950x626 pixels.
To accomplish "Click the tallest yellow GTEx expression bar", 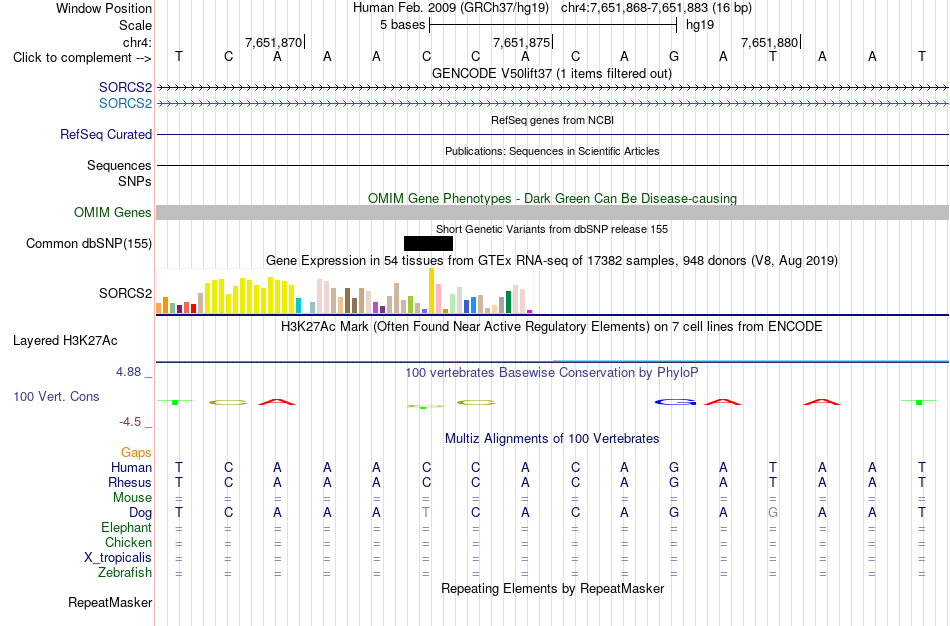I will point(431,290).
